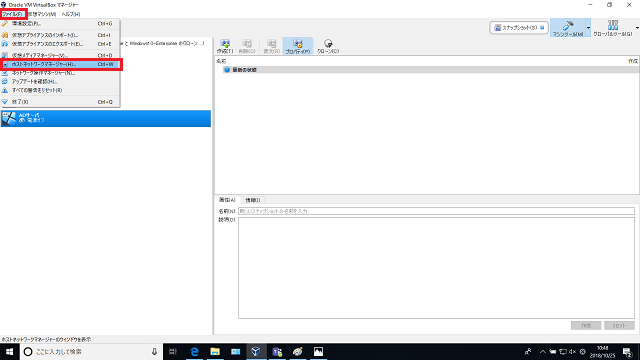
Task: Click the 名前 column header
Action: tap(221, 61)
